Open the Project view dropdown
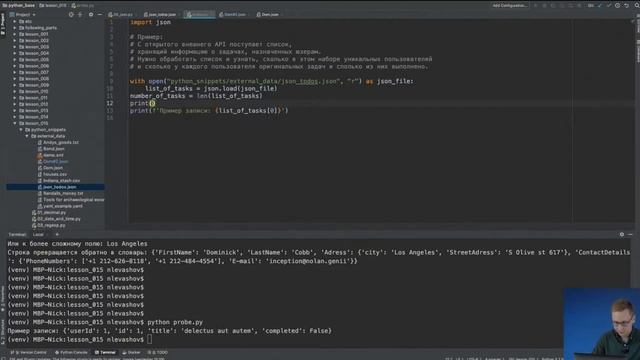Viewport: 640px width, 360px height. tap(25, 14)
